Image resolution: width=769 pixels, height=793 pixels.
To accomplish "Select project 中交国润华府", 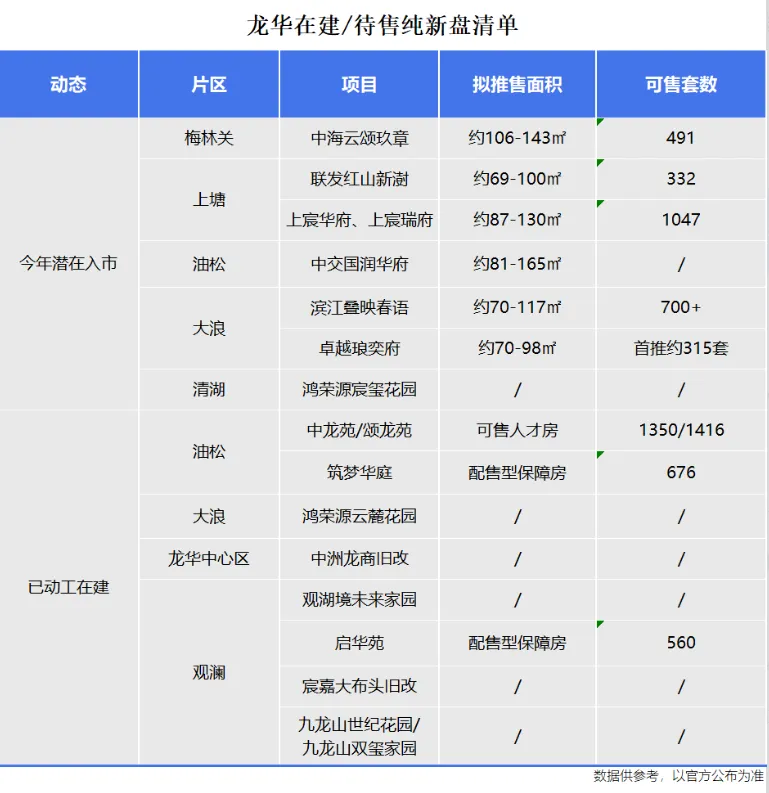I will (x=359, y=264).
